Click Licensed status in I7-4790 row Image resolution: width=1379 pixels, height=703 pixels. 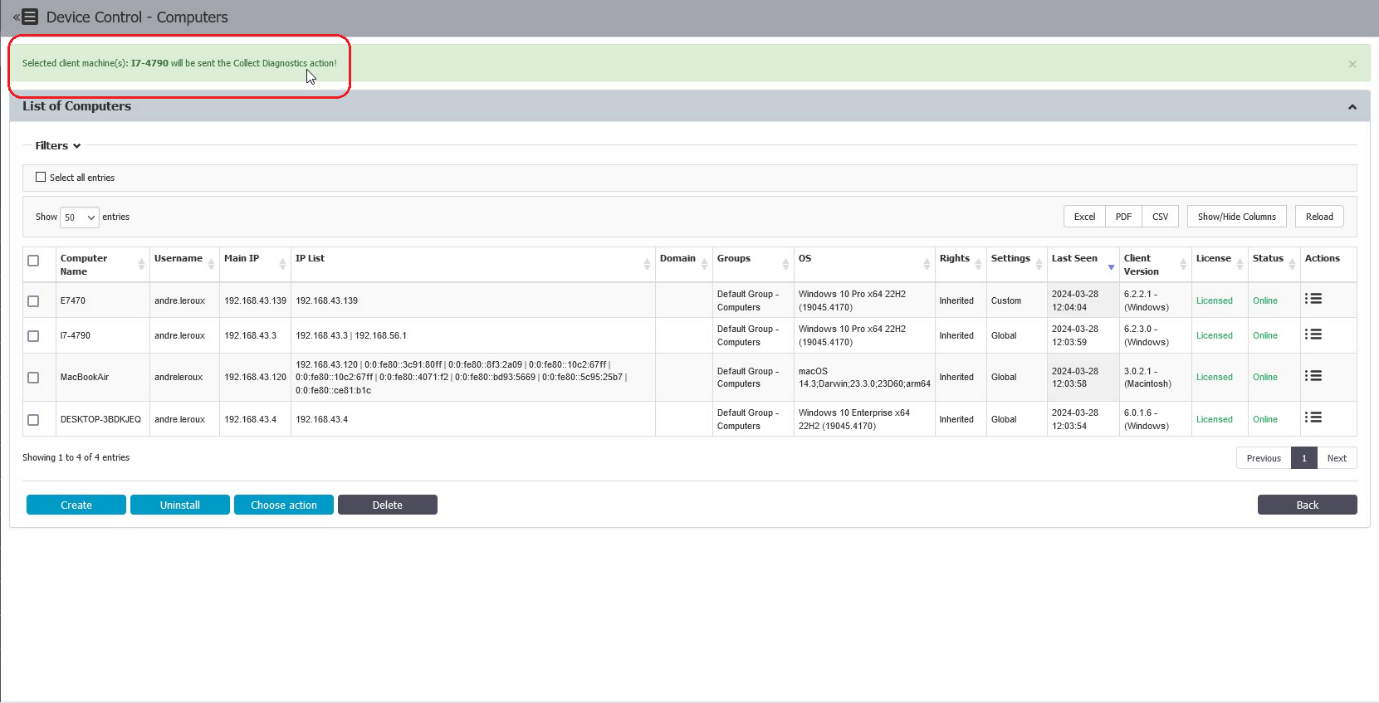coord(1214,336)
